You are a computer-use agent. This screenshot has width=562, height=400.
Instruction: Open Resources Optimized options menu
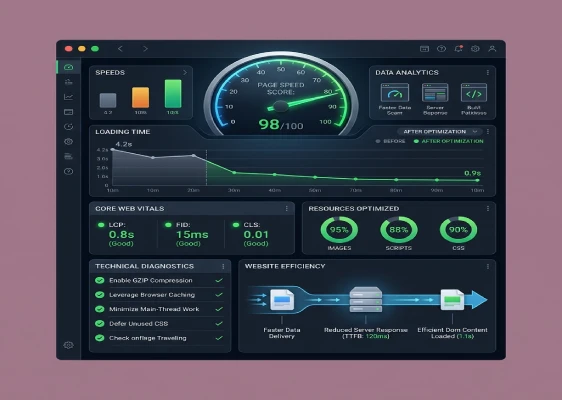[x=488, y=209]
